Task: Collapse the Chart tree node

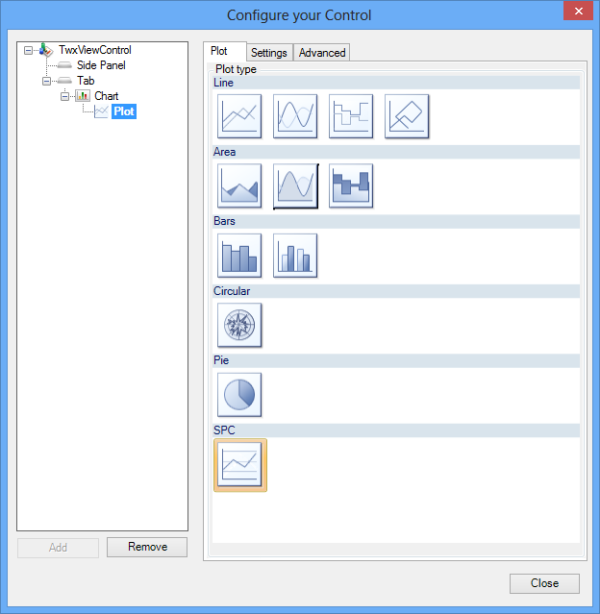Action: 65,96
